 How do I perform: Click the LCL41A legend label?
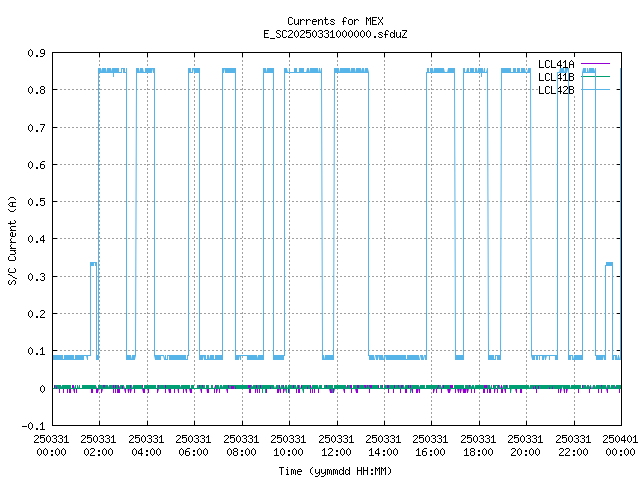click(x=556, y=64)
